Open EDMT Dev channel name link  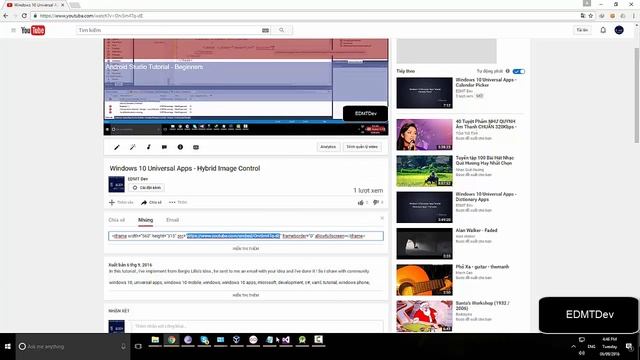pyautogui.click(x=138, y=179)
